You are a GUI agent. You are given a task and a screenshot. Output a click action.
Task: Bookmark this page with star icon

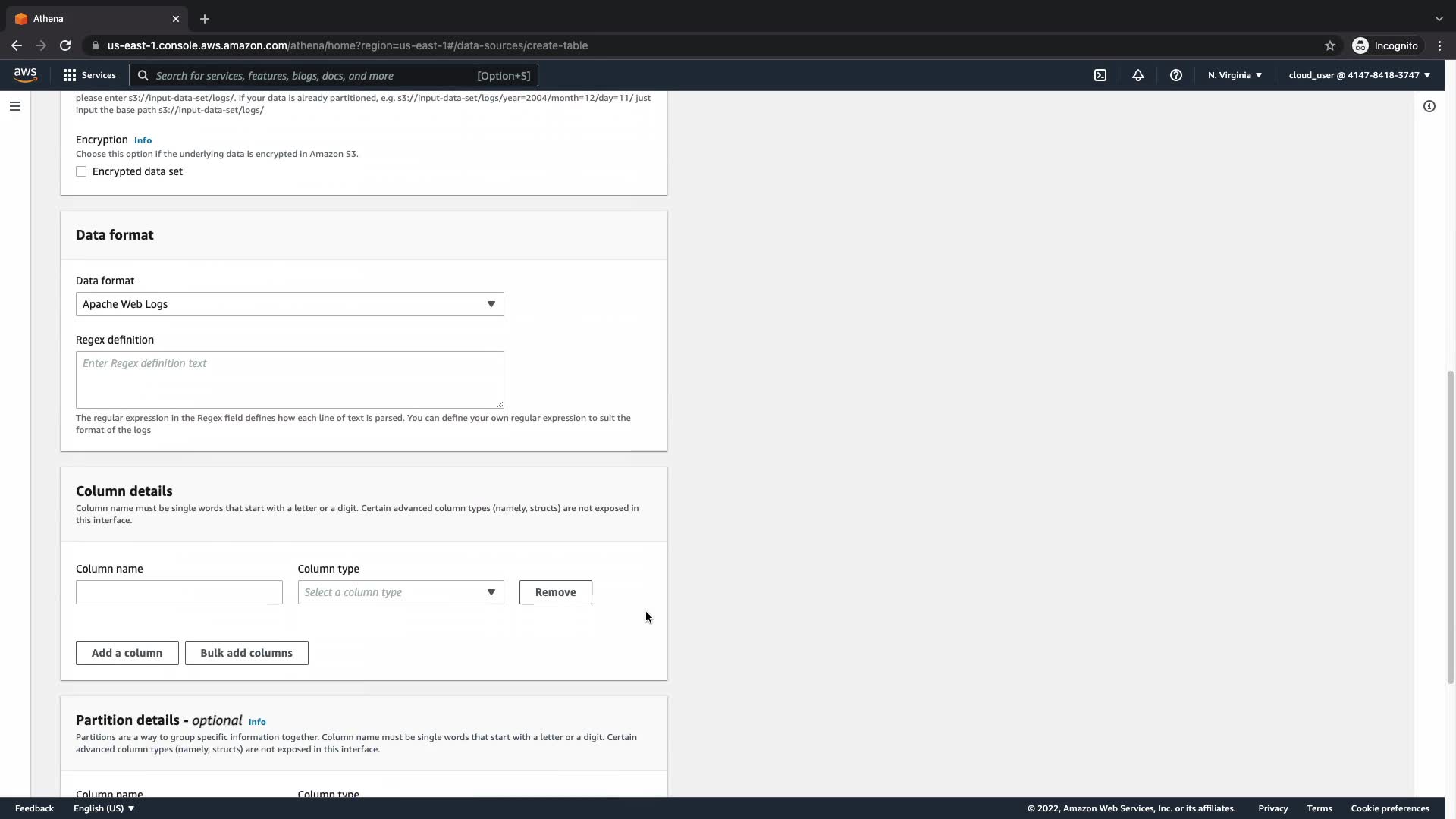point(1330,45)
